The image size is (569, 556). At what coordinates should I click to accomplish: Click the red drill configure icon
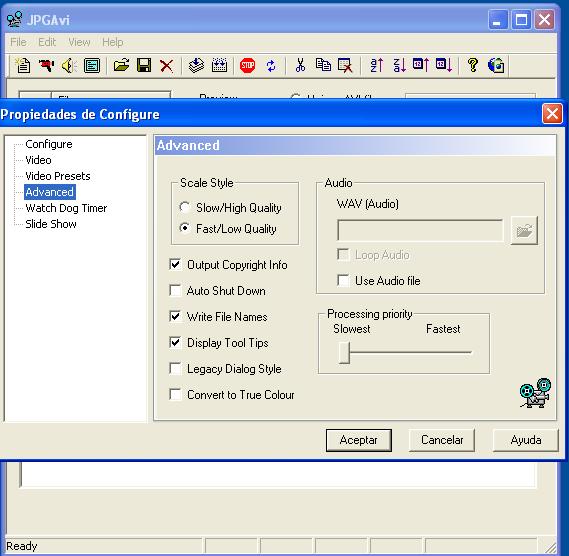46,66
